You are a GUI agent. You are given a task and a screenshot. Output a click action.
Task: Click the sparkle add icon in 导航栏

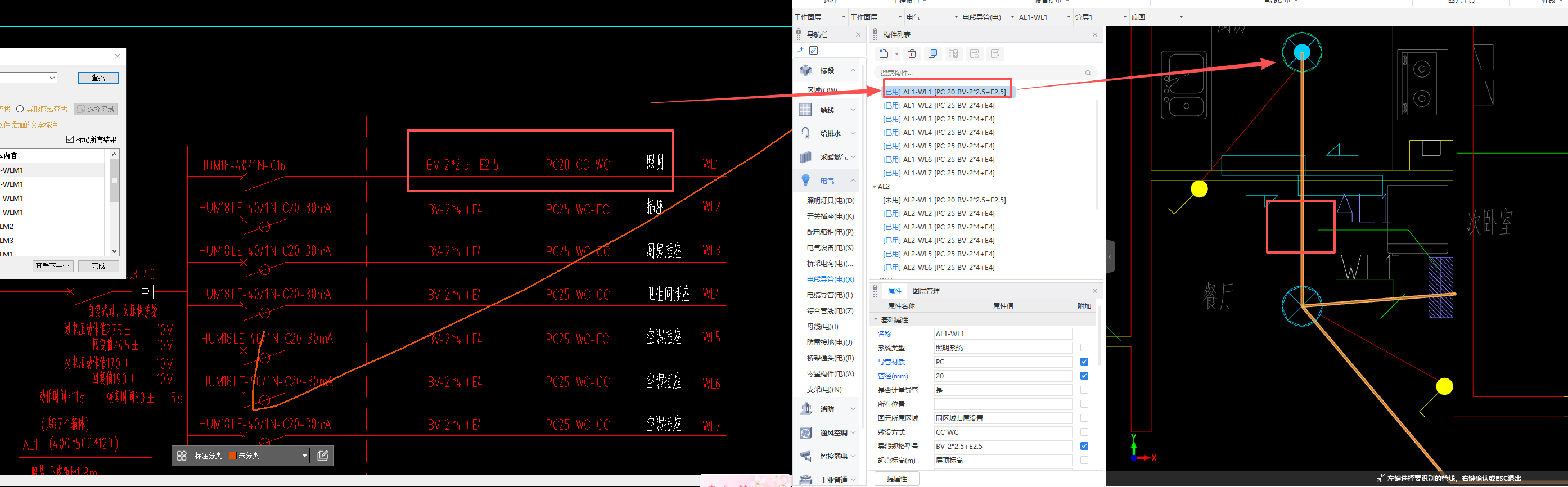[800, 51]
